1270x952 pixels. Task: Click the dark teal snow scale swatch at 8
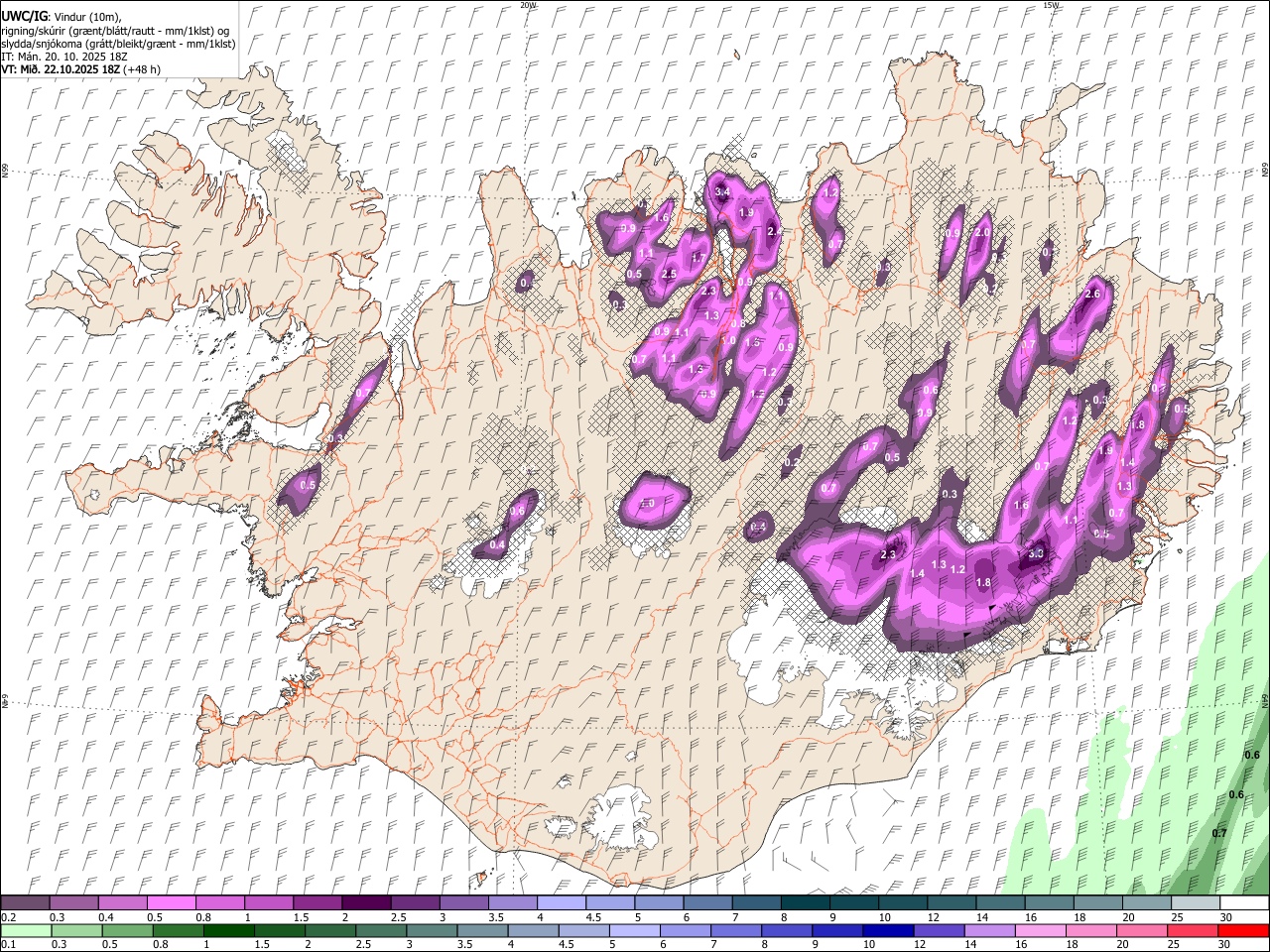tap(805, 902)
